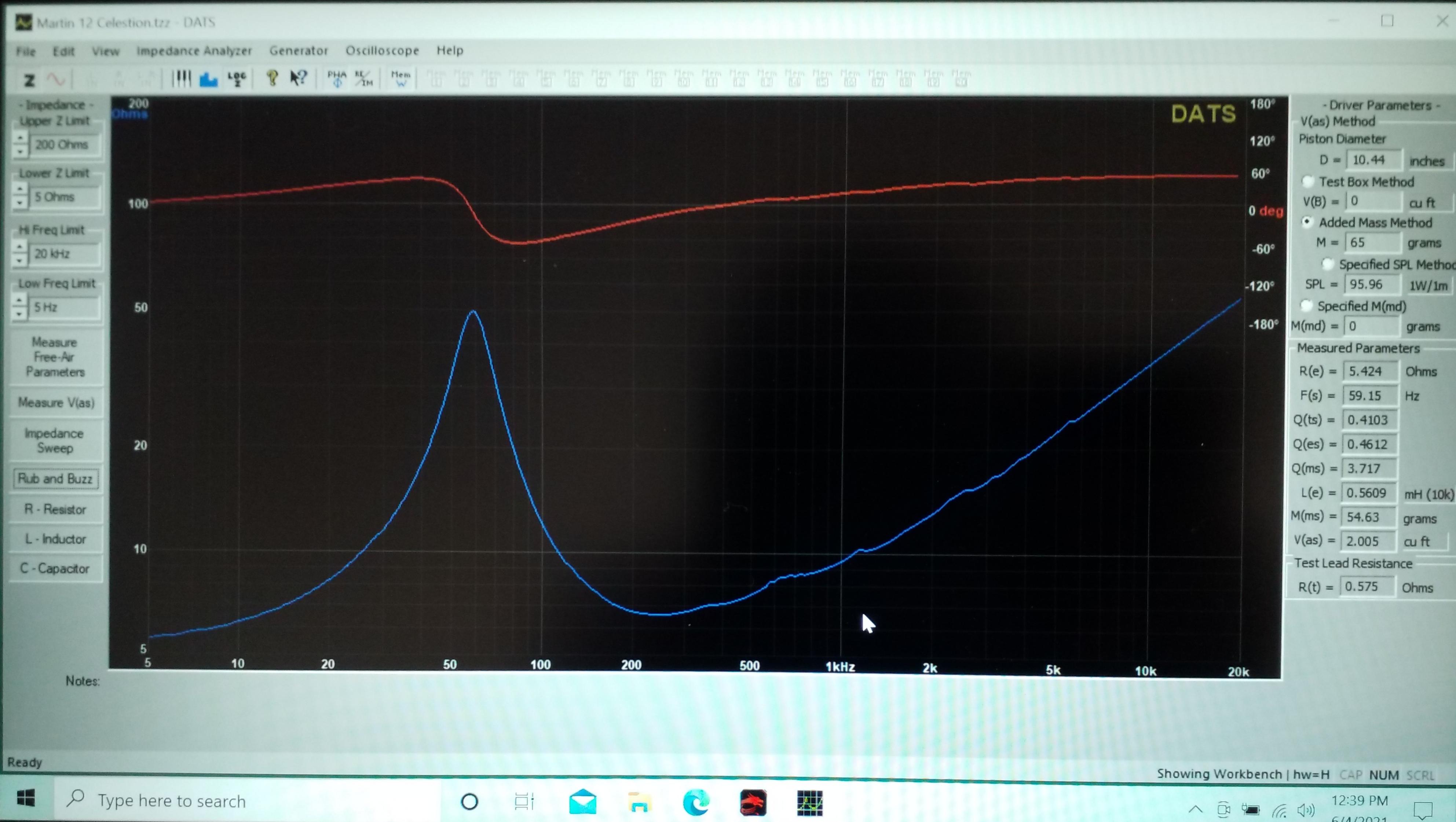The width and height of the screenshot is (1456, 822).
Task: Click the R(t) test lead resistance field
Action: click(x=1367, y=586)
